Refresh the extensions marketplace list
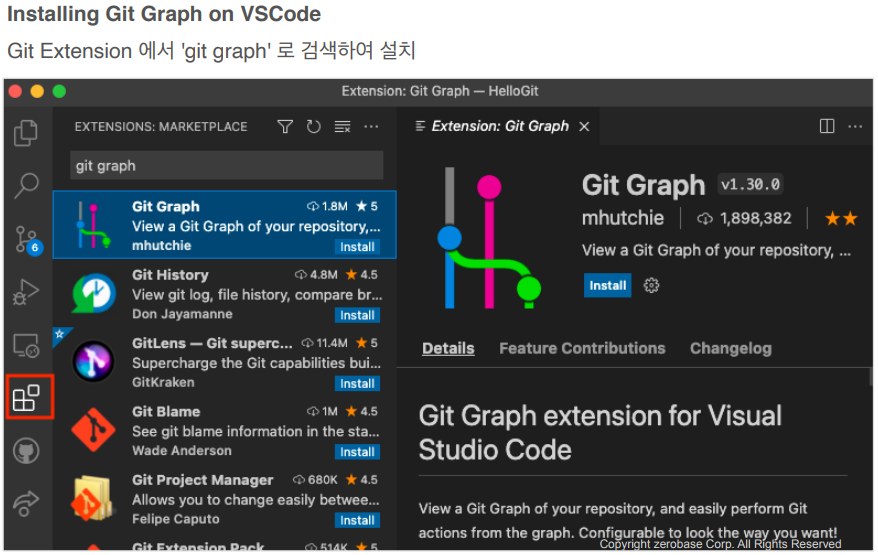The image size is (878, 555). click(x=314, y=127)
